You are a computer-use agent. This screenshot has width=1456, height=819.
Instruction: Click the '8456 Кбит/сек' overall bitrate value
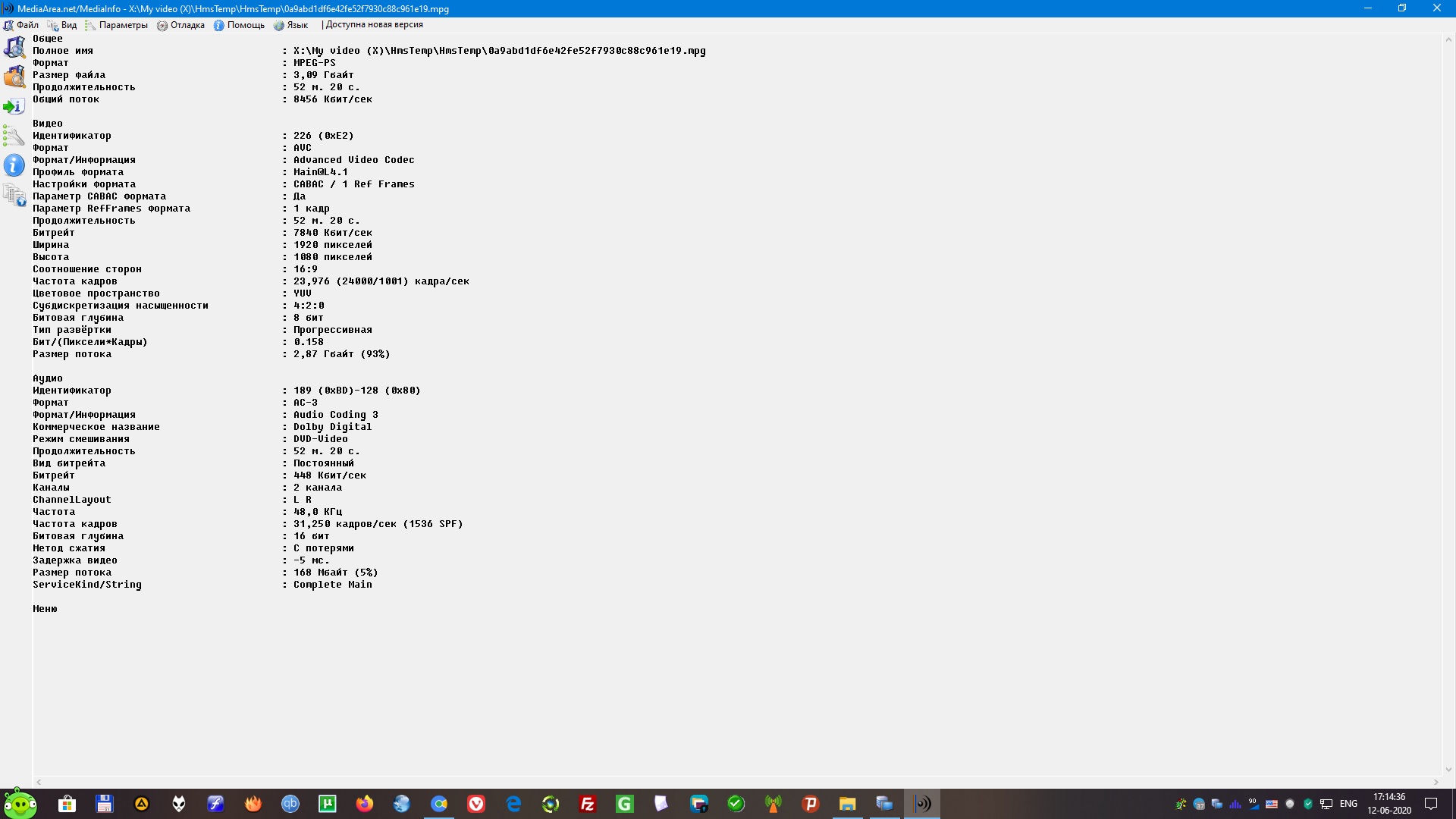pyautogui.click(x=333, y=99)
